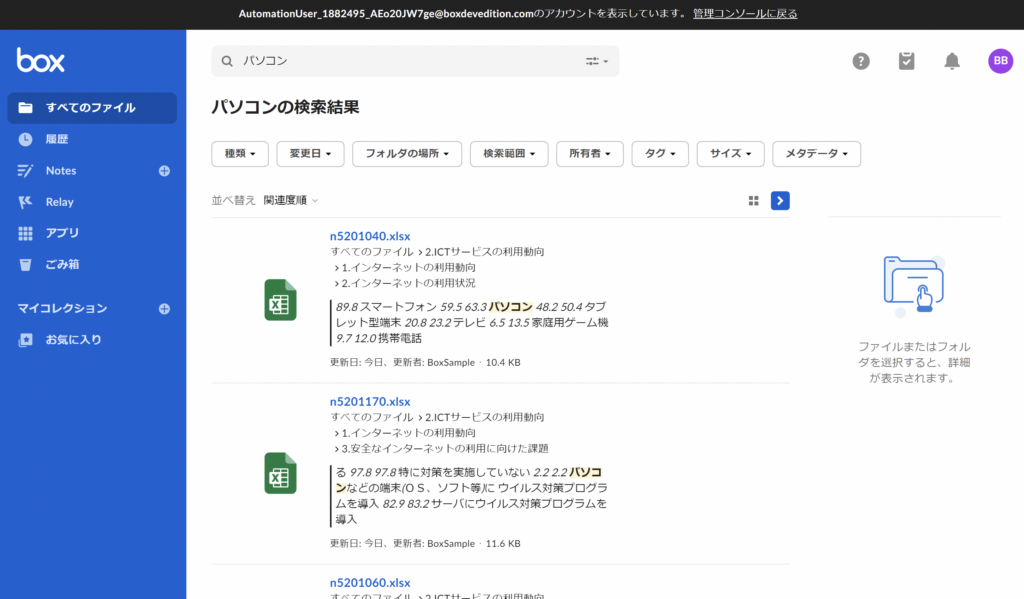Screen dimensions: 1024x599
Task: Open the BB account avatar menu
Action: [x=1000, y=61]
